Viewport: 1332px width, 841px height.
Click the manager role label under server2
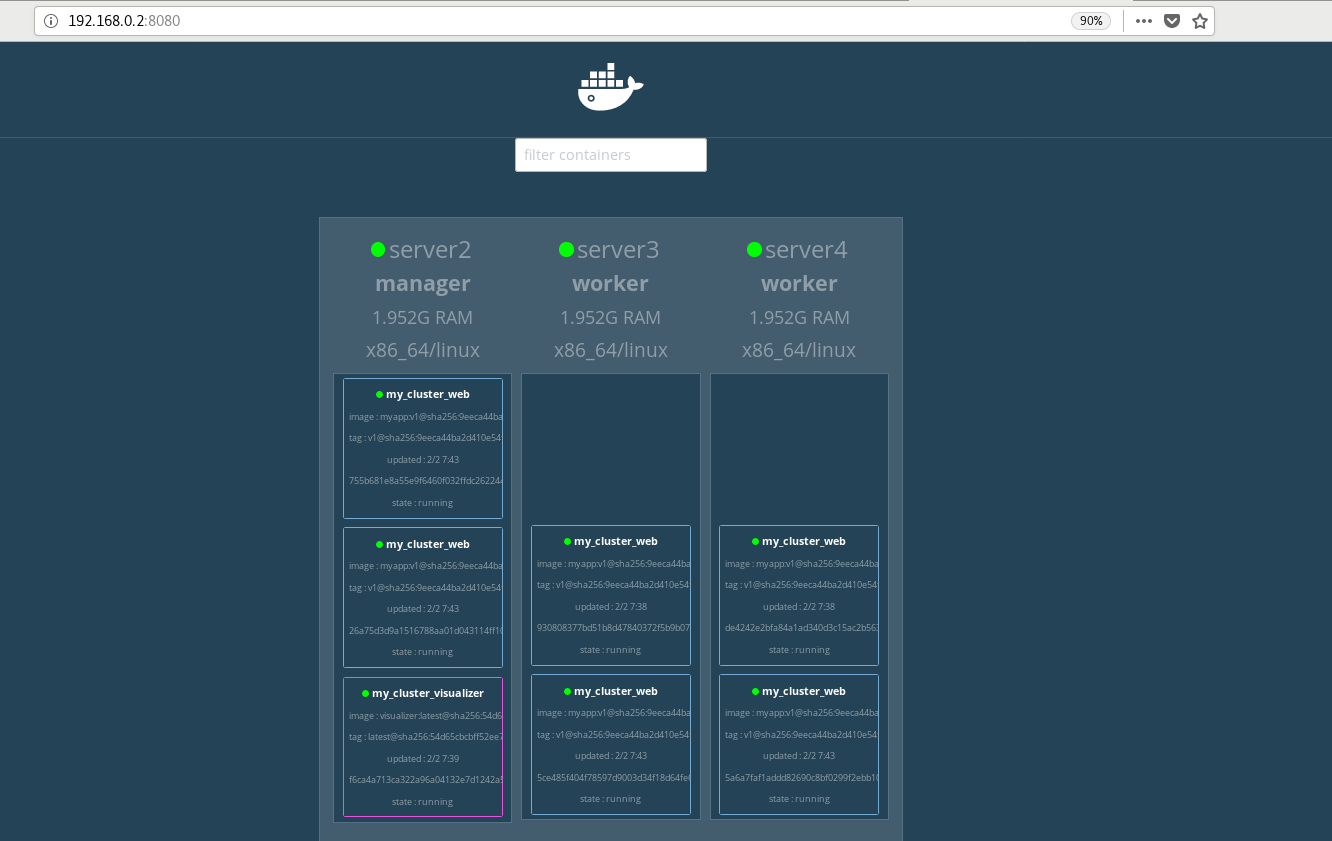pyautogui.click(x=423, y=284)
